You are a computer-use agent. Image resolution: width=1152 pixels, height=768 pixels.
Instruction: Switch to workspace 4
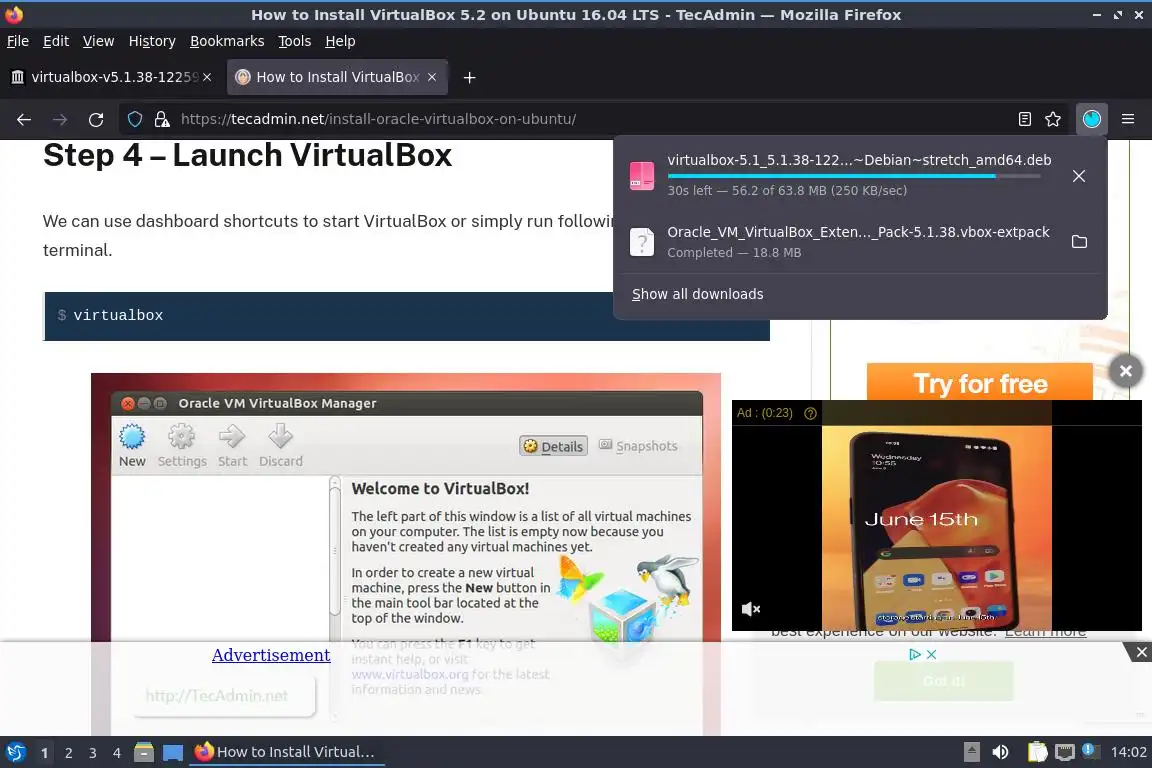click(117, 753)
